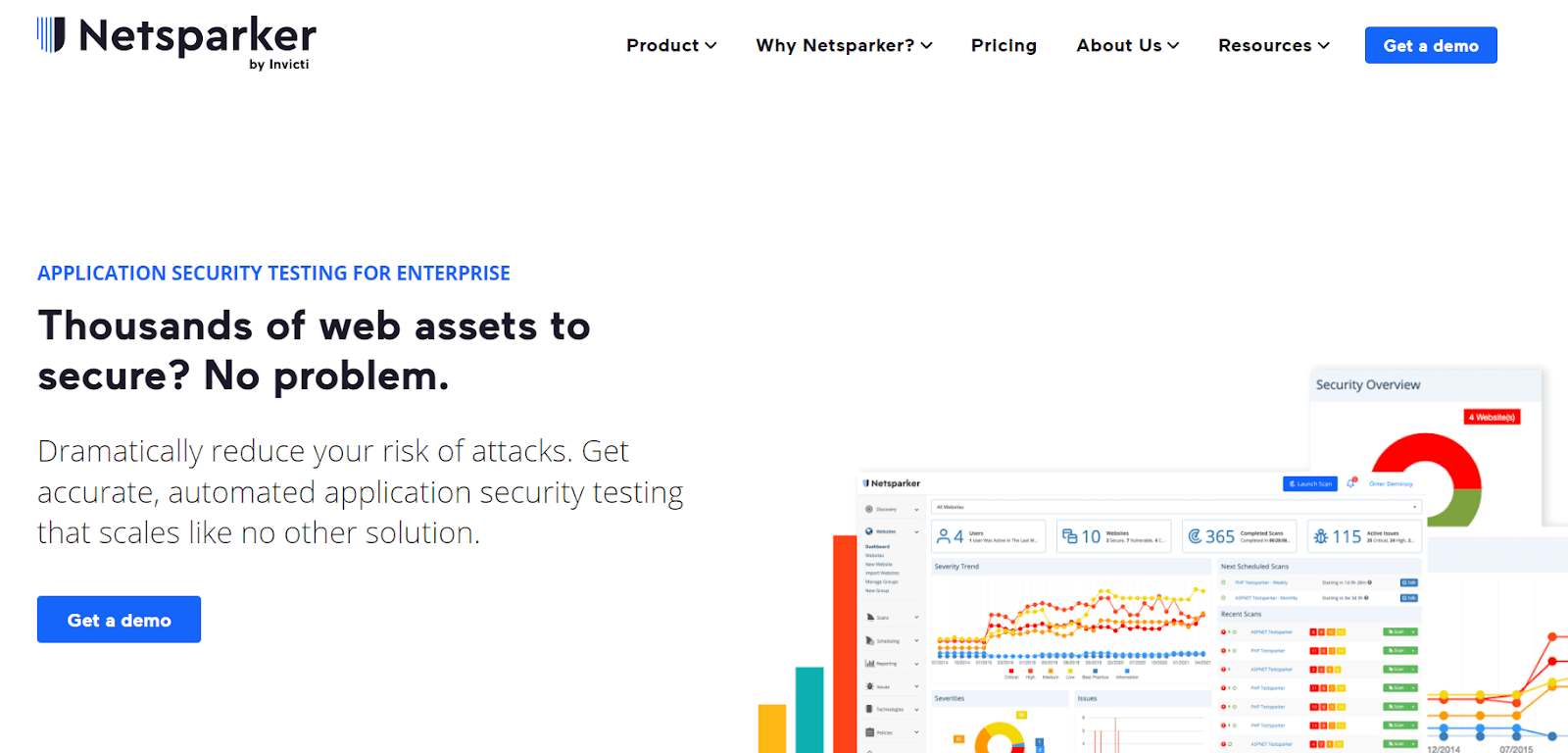
Task: Click the Next Scheduled Scans panel title
Action: click(1254, 567)
